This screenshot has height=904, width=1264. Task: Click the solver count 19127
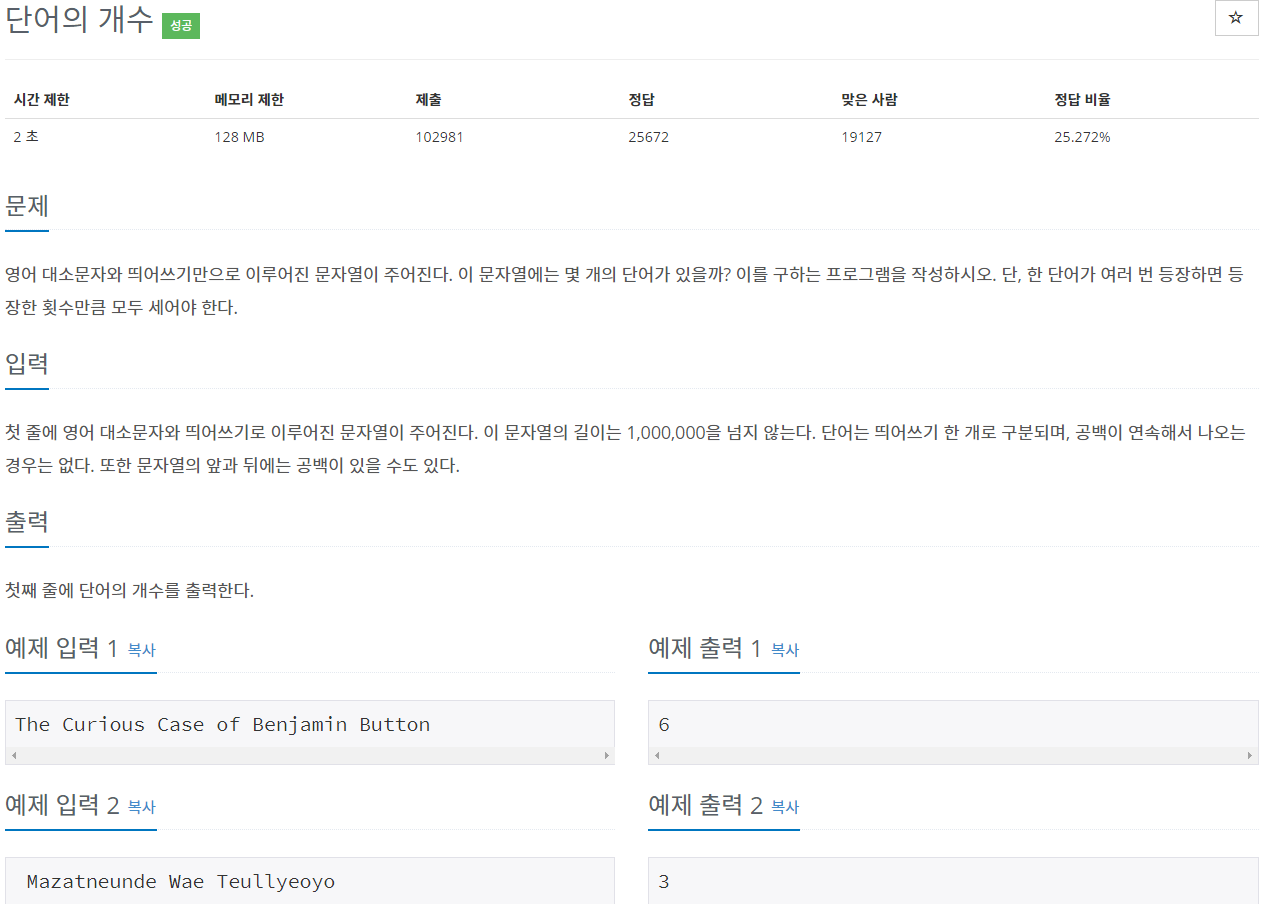[x=861, y=137]
